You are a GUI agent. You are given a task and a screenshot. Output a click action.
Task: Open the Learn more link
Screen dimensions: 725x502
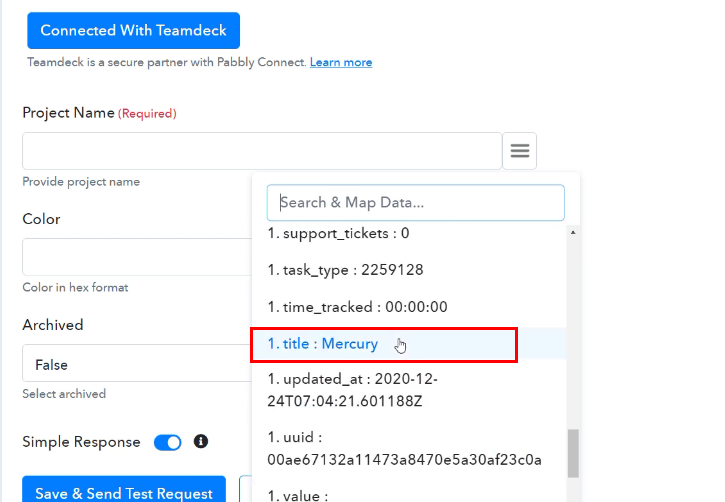[x=341, y=62]
